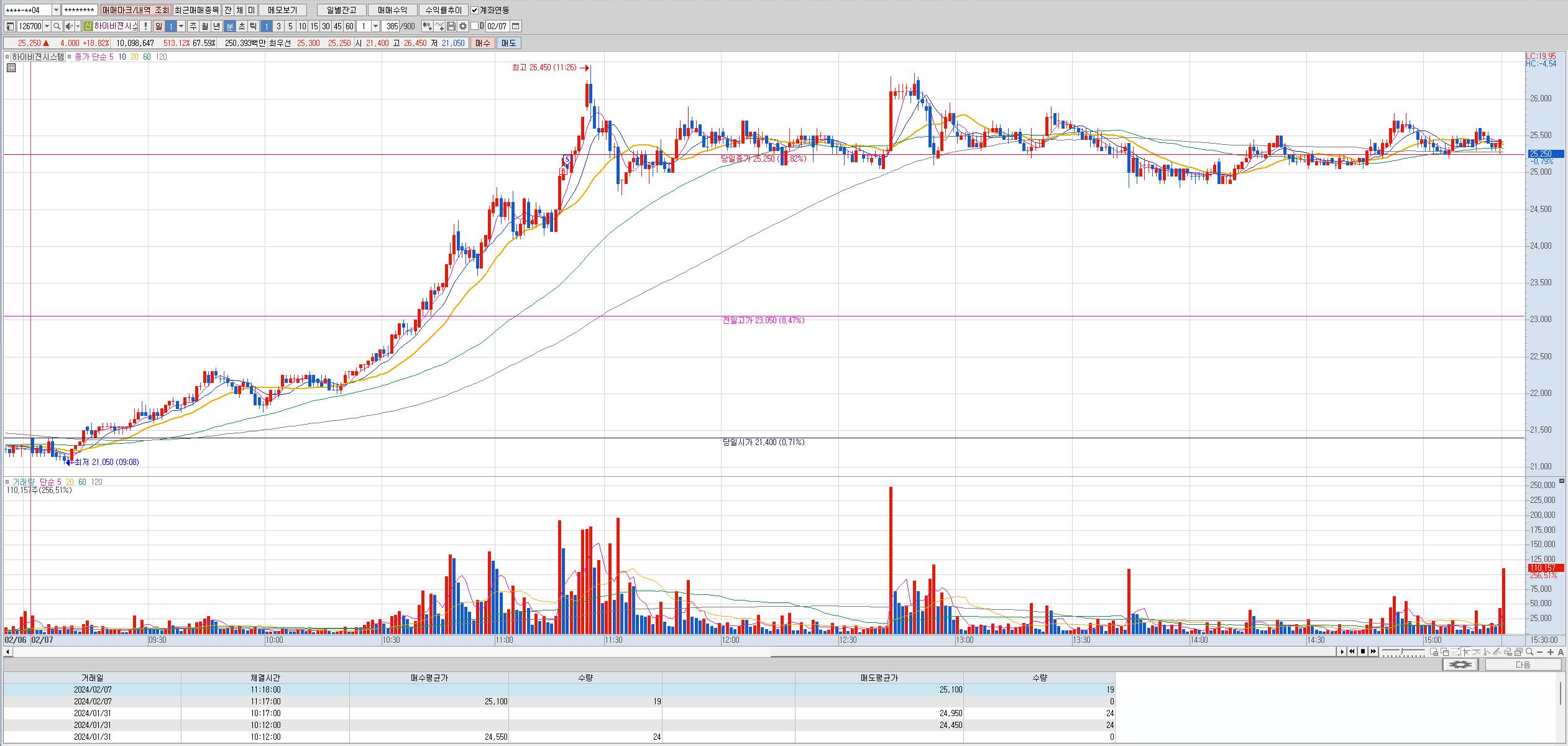Expand the account number dropdown
Screen dimensions: 1568x746
click(56, 10)
